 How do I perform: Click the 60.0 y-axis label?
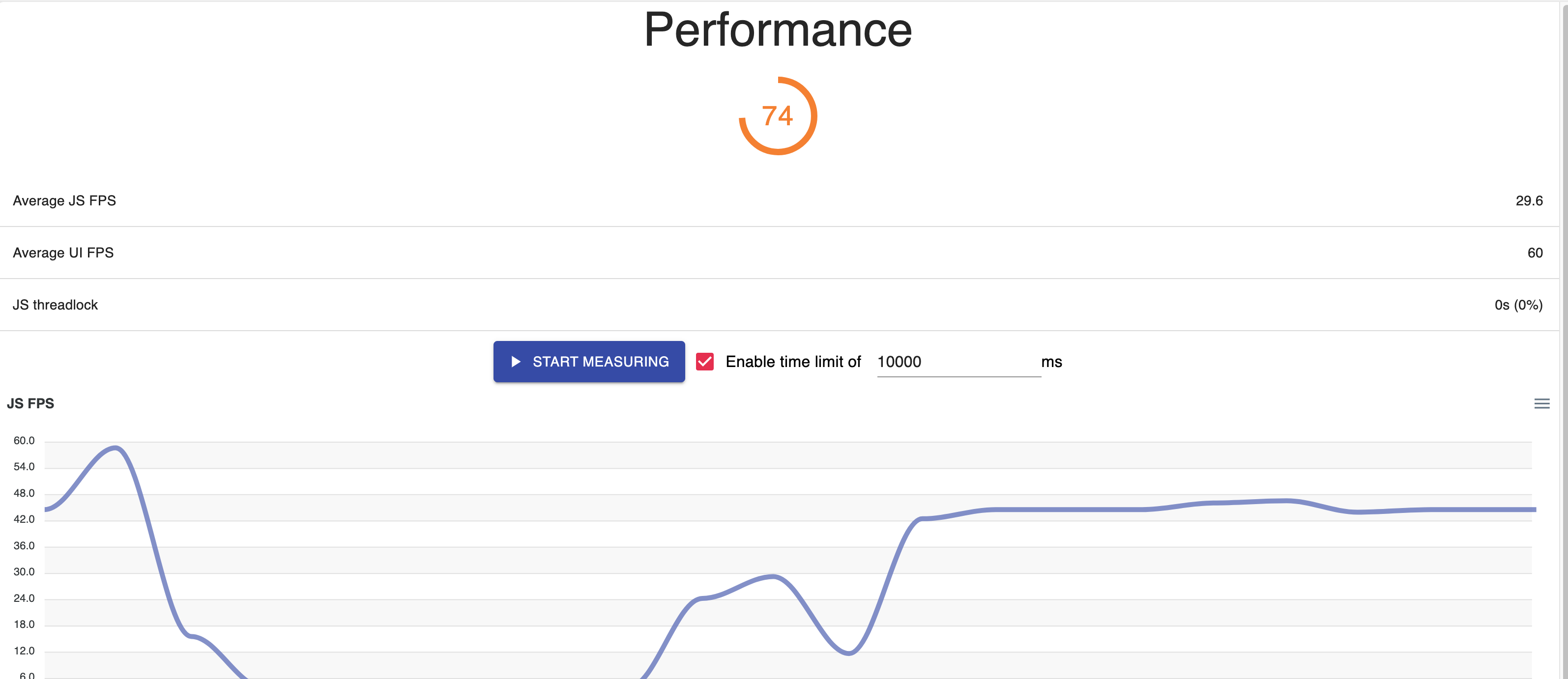click(x=25, y=441)
